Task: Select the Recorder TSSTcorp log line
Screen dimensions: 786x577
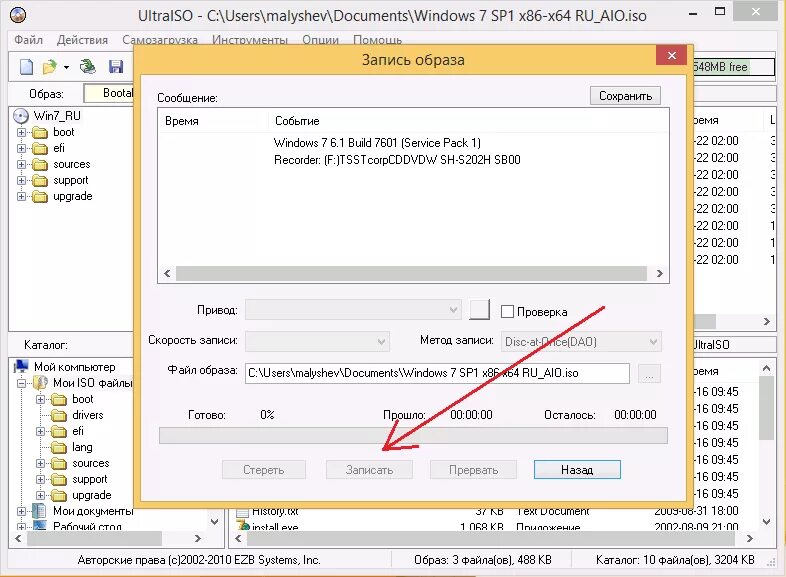Action: 397,160
